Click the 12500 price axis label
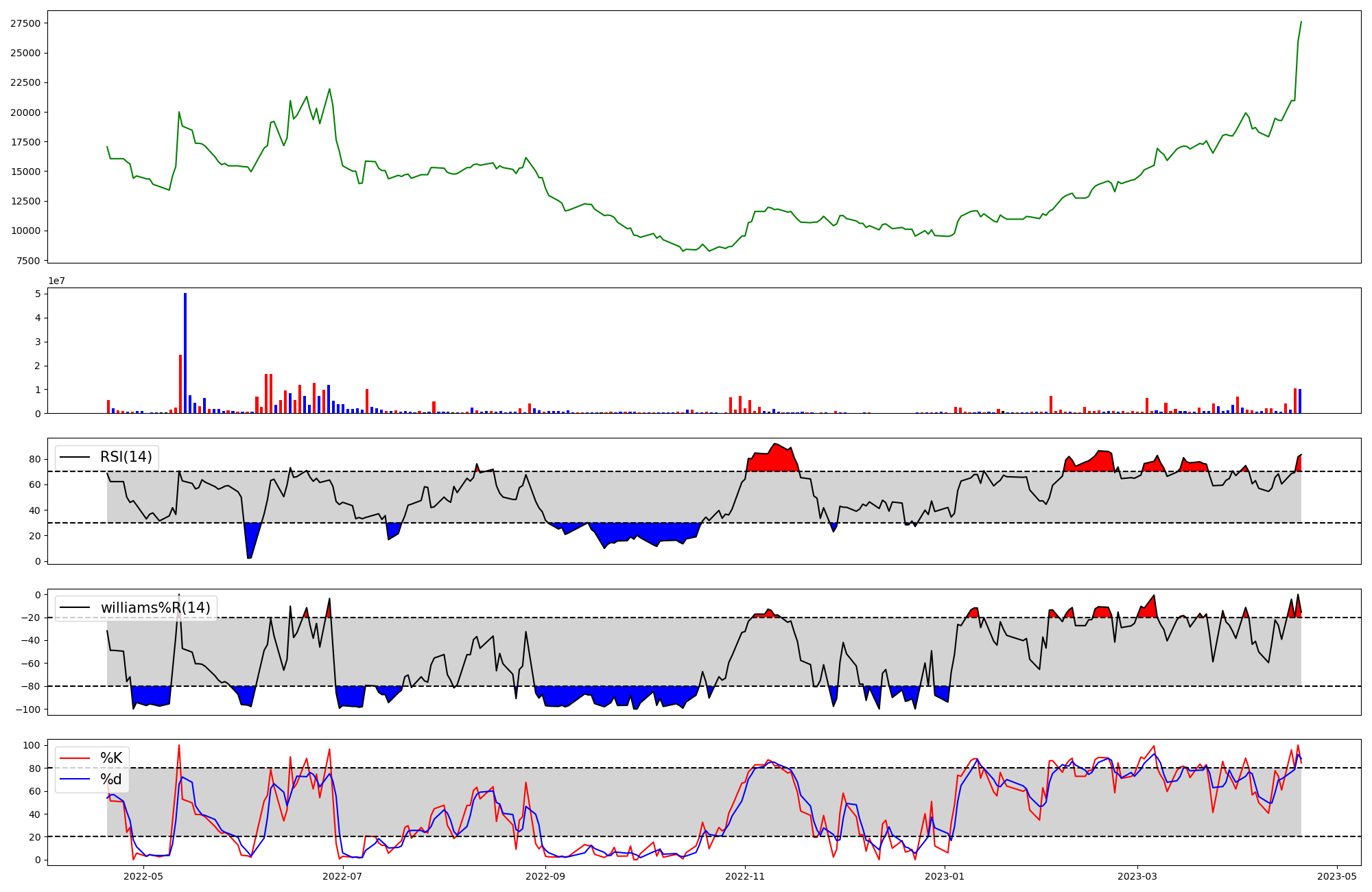 click(25, 201)
